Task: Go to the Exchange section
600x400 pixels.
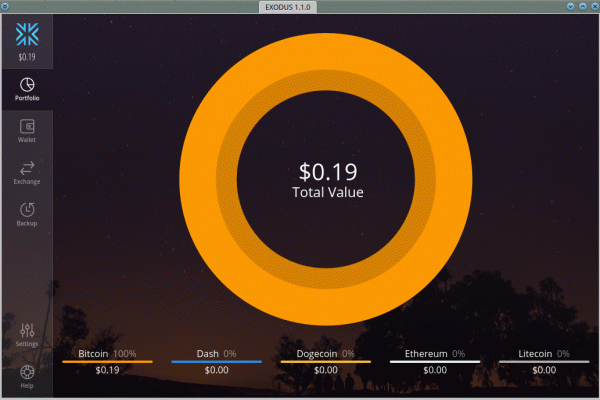Action: 27,173
